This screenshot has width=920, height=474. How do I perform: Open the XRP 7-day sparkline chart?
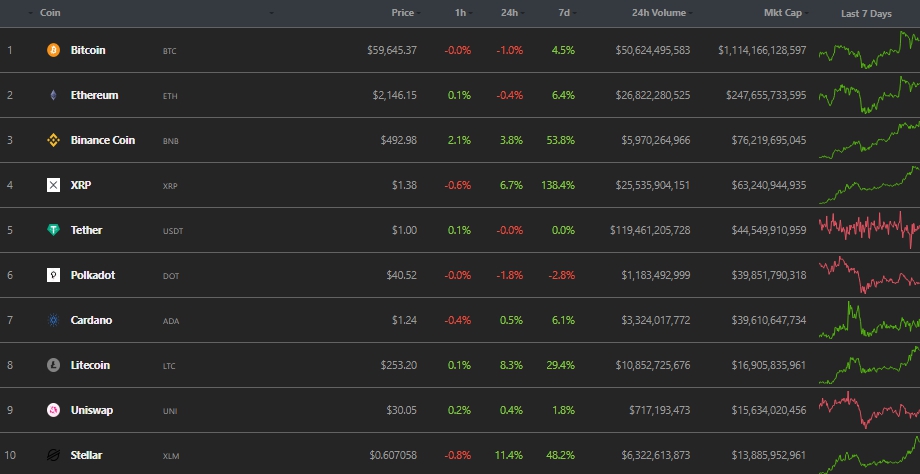tap(868, 185)
